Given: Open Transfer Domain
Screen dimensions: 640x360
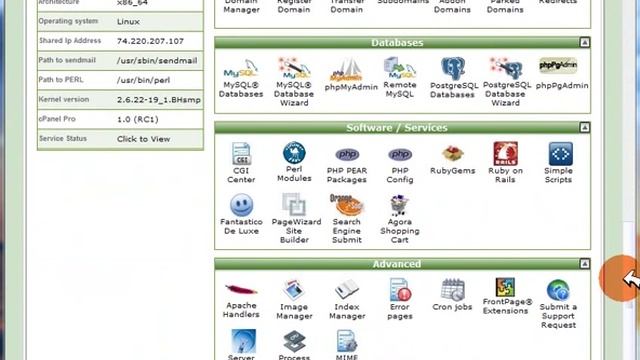Looking at the screenshot, I should pos(347,7).
